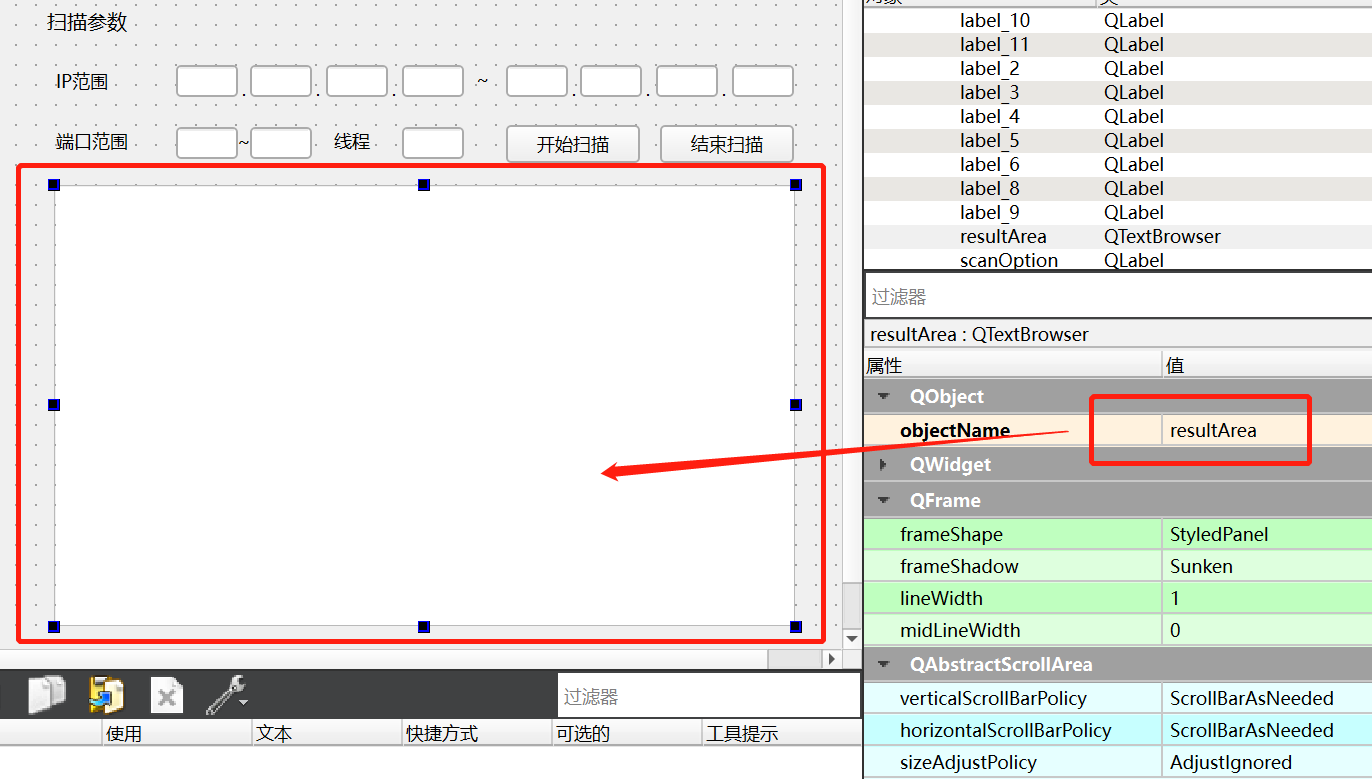Click the paste action icon in action editor
This screenshot has height=779, width=1372.
106,694
